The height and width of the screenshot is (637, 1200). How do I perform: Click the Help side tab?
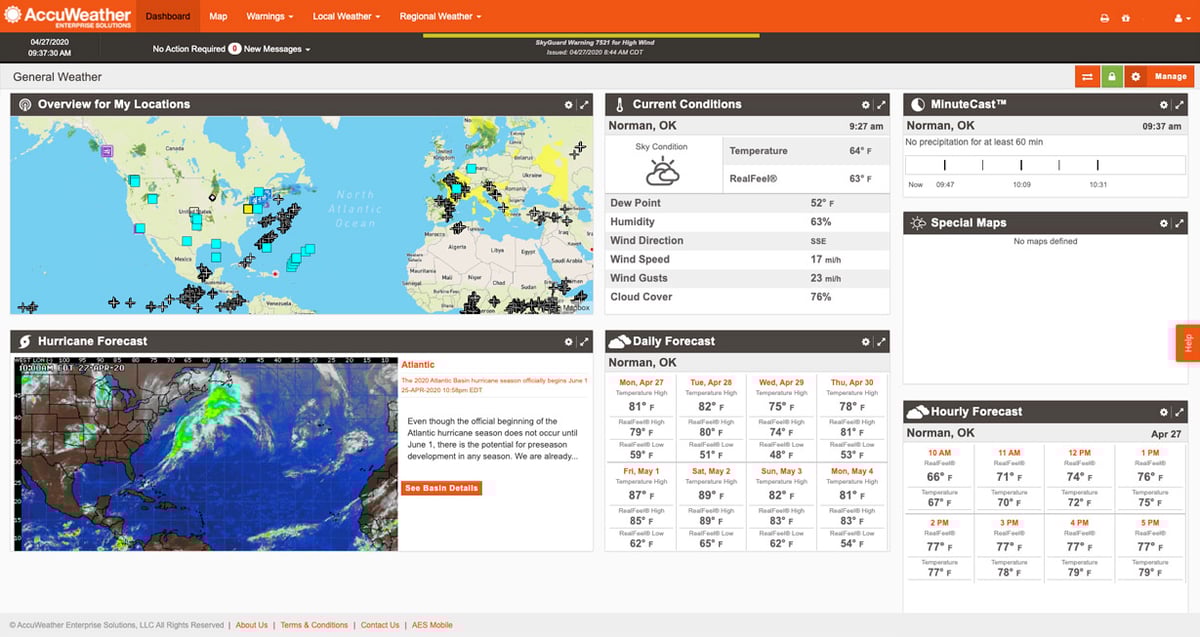pos(1188,343)
